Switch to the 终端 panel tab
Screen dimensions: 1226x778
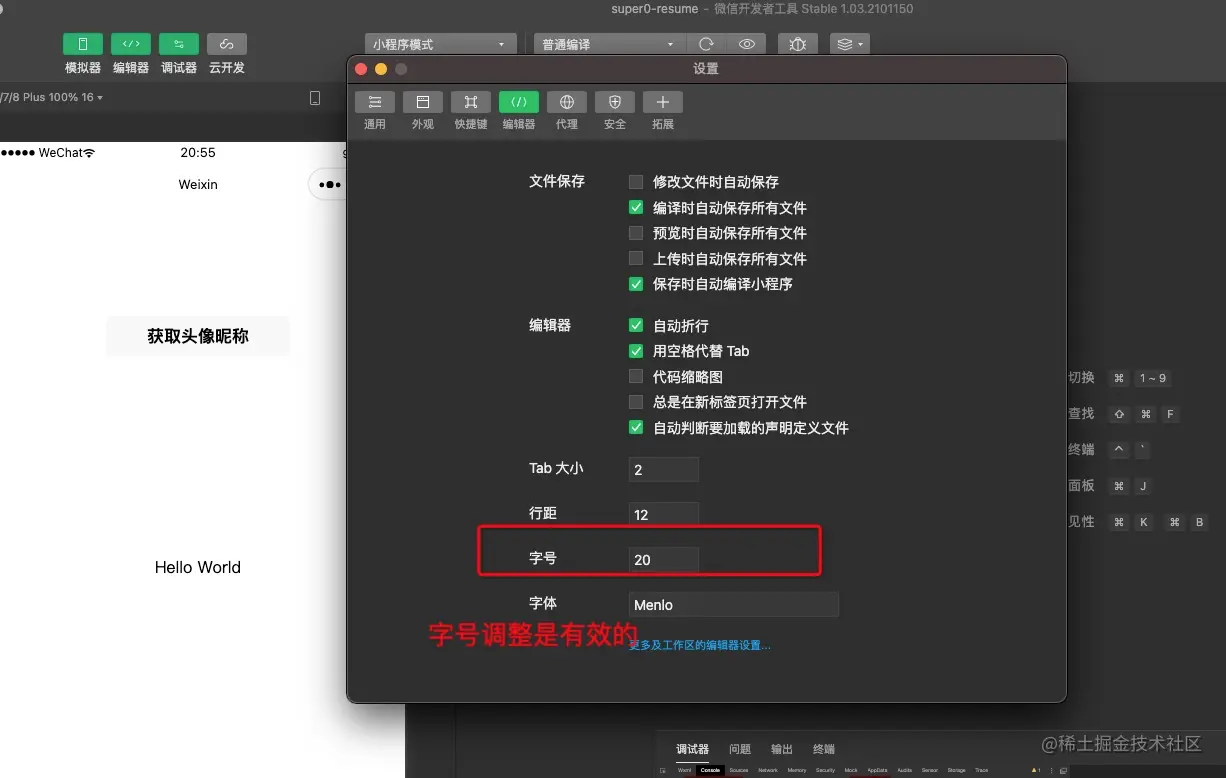point(824,749)
